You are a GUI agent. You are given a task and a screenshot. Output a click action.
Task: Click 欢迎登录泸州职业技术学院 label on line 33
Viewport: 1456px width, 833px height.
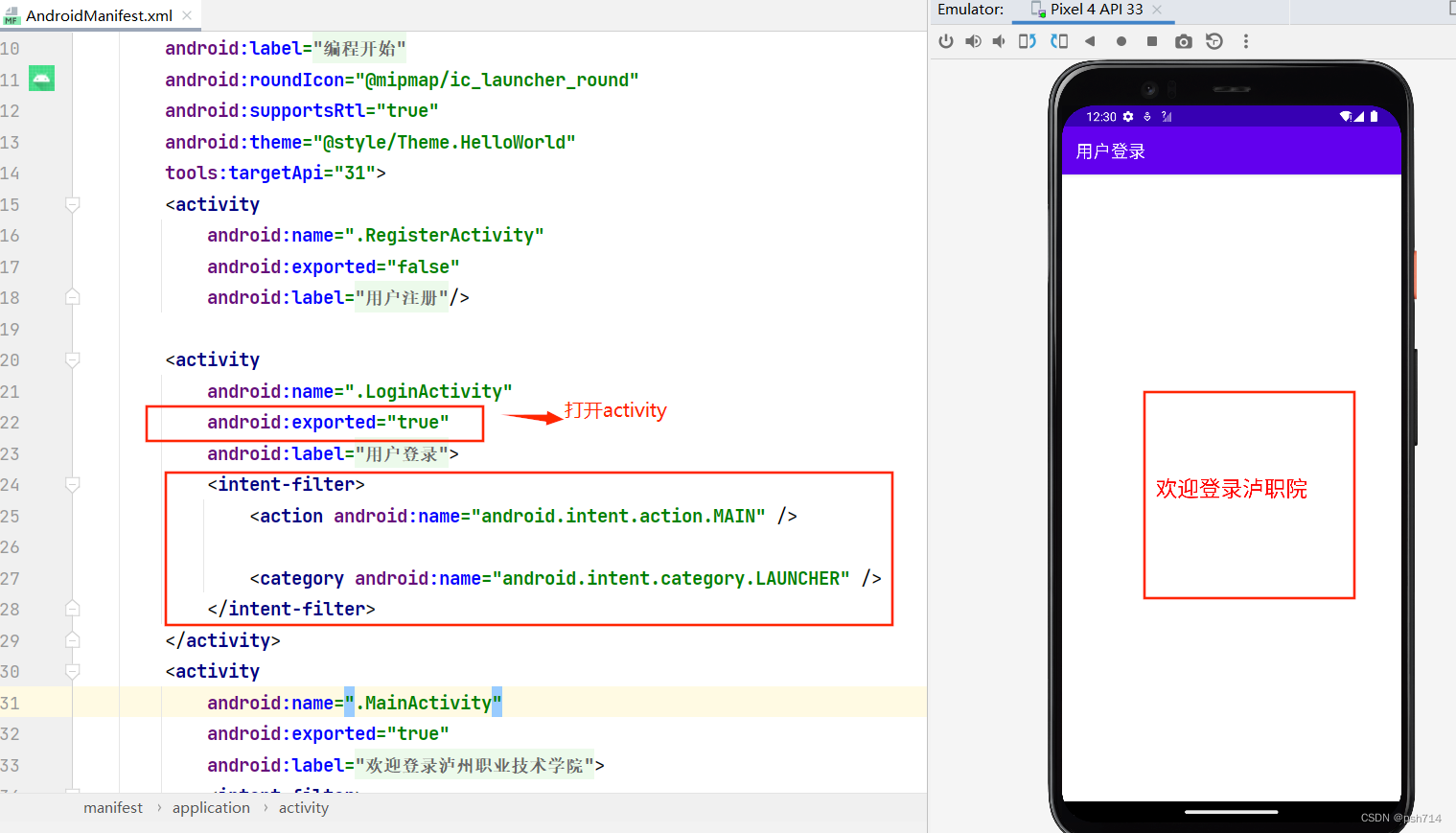coord(474,765)
